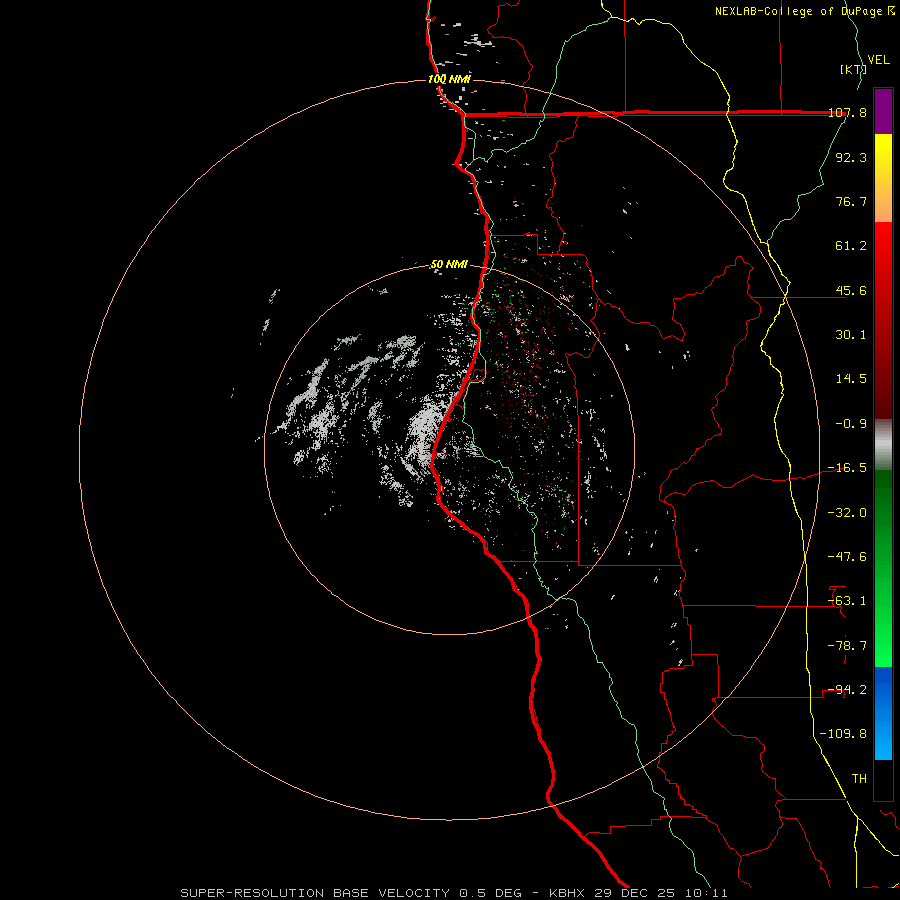Select the 61.2 legend value

coord(851,246)
